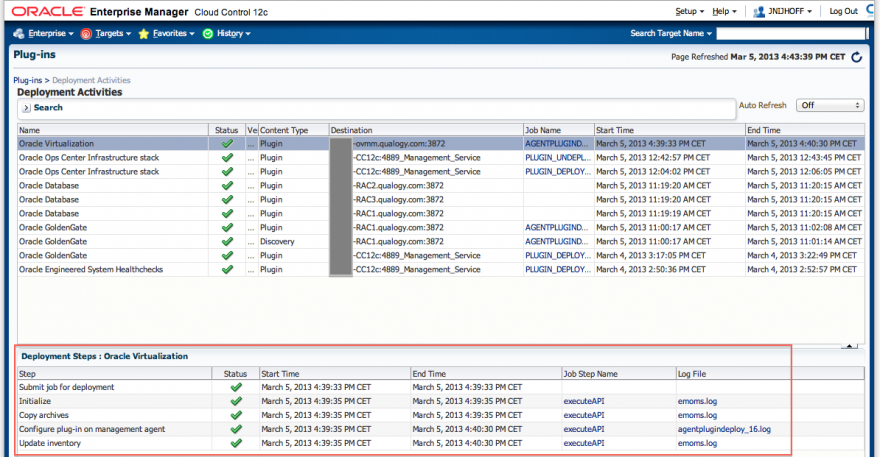
Task: Open the executeAPI link for Update inventory
Action: pos(584,444)
